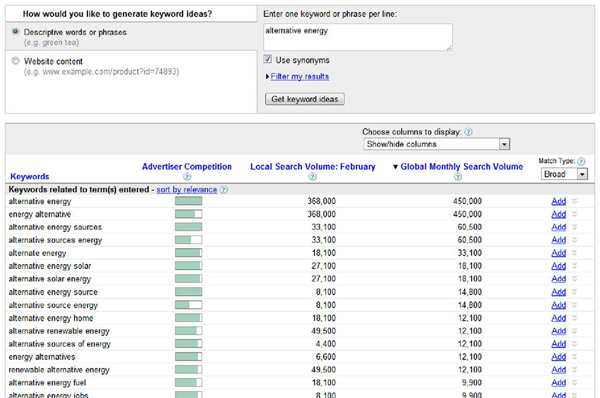Add the 'alternate energy' keyword
The image size is (600, 398).
[x=559, y=253]
